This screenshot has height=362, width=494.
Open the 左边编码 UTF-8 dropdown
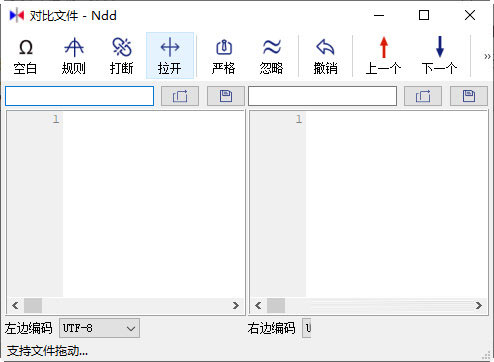click(99, 328)
